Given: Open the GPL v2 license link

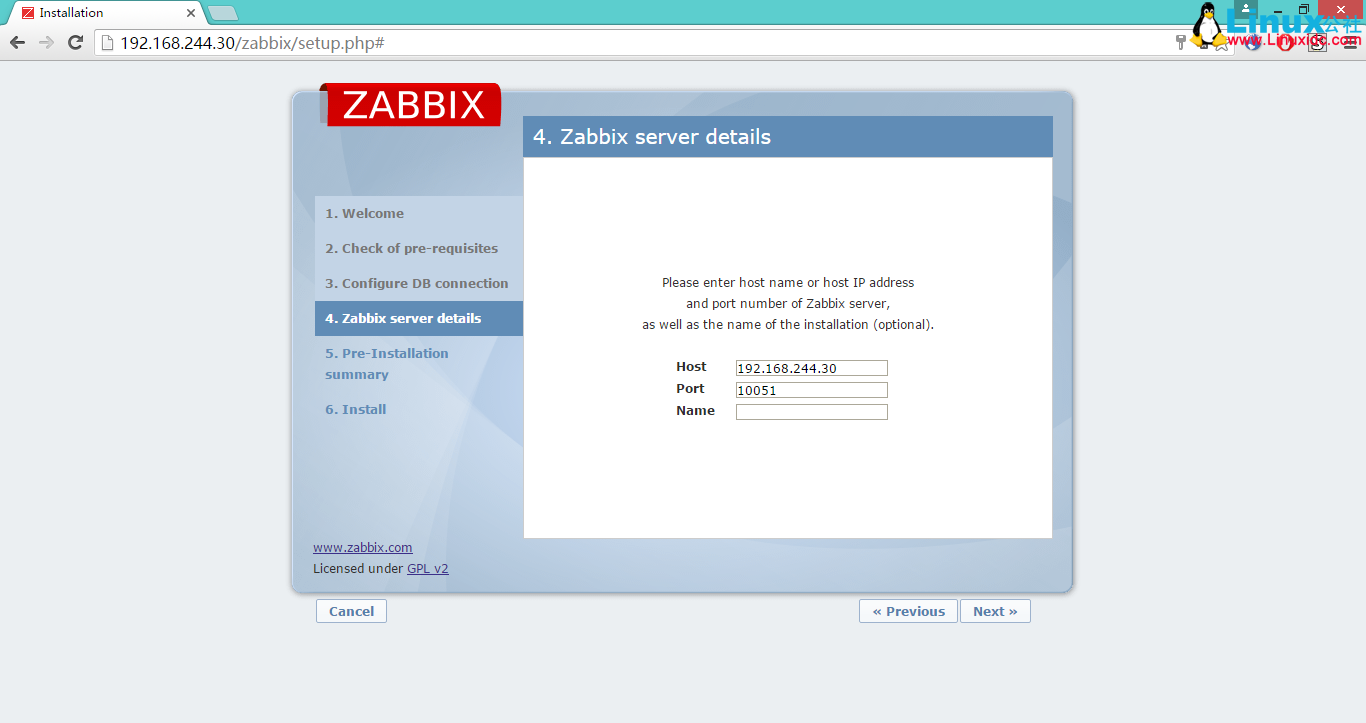Looking at the screenshot, I should click(x=428, y=568).
